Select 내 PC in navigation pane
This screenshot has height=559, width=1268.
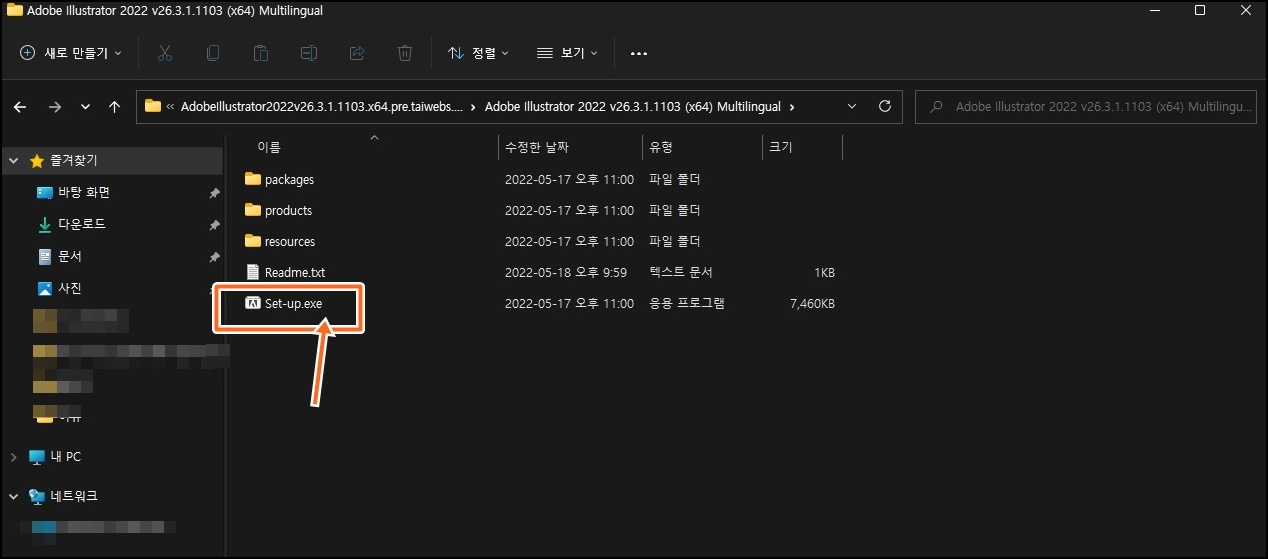pos(65,457)
